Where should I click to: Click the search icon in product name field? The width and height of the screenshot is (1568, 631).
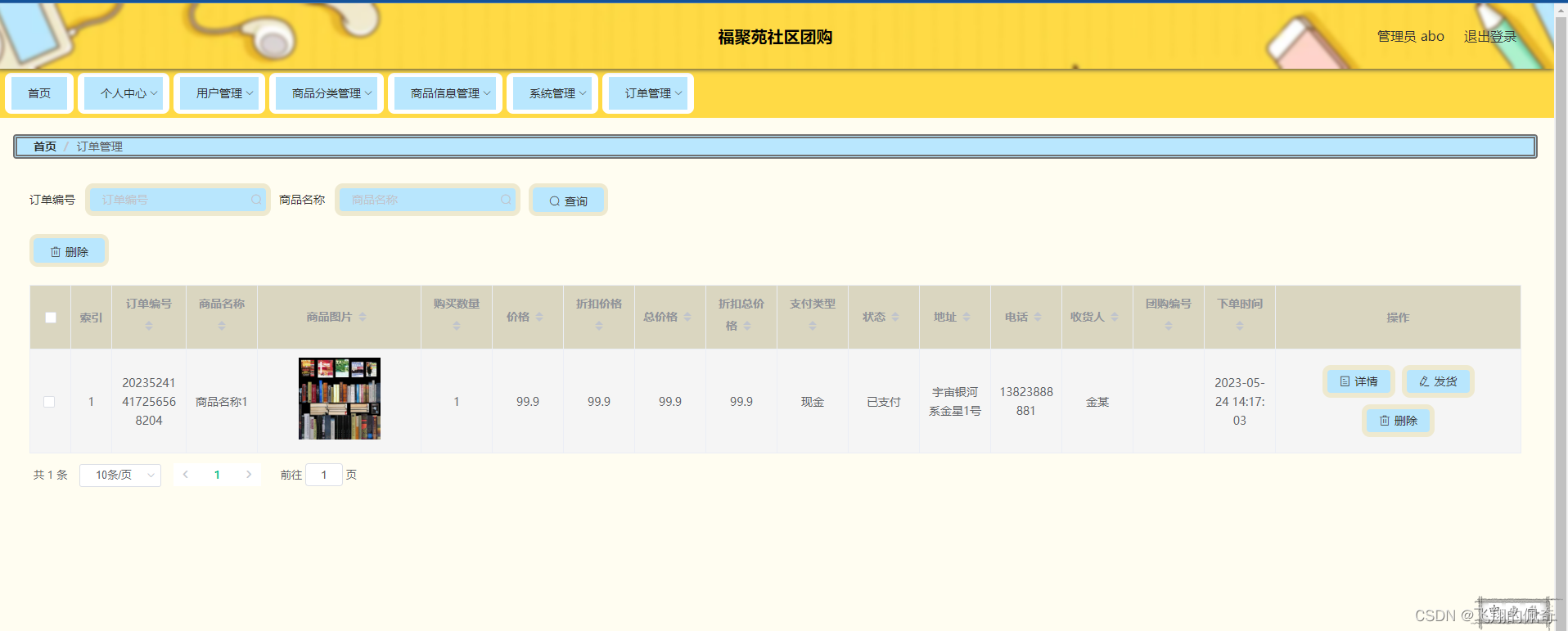(506, 200)
